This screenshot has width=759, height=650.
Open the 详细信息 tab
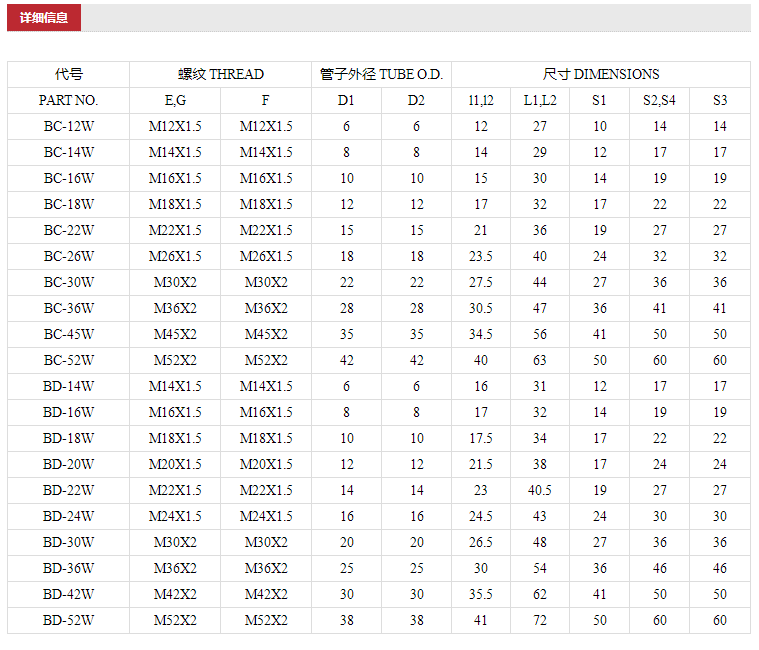pyautogui.click(x=44, y=17)
